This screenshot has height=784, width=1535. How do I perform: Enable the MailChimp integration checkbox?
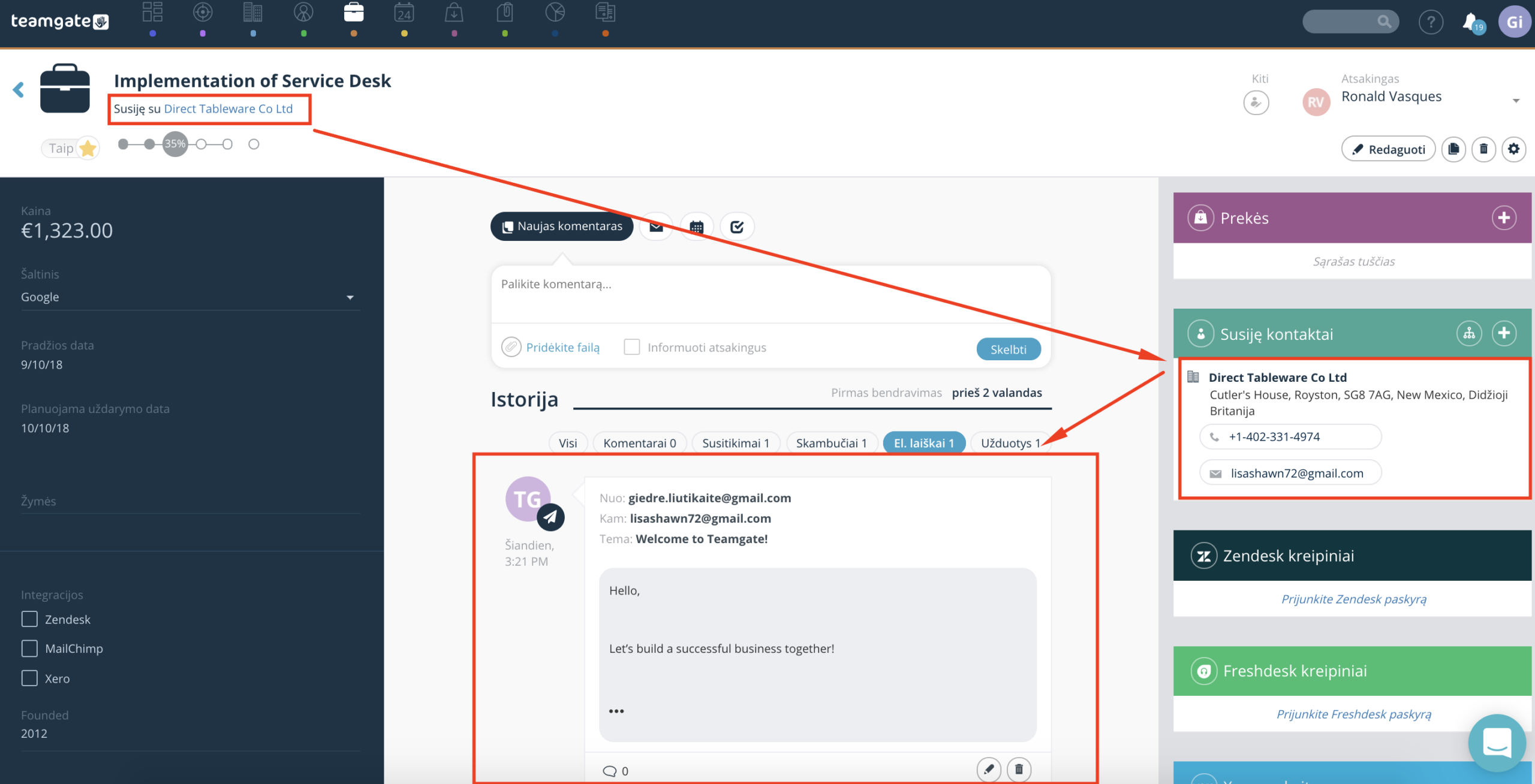click(29, 649)
